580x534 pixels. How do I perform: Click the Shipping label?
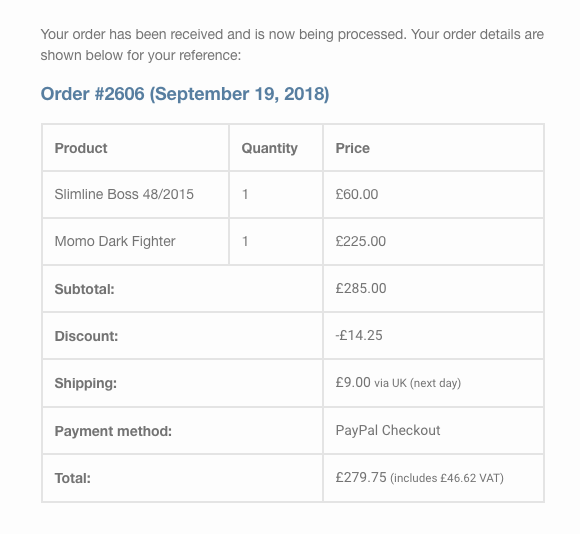(85, 383)
